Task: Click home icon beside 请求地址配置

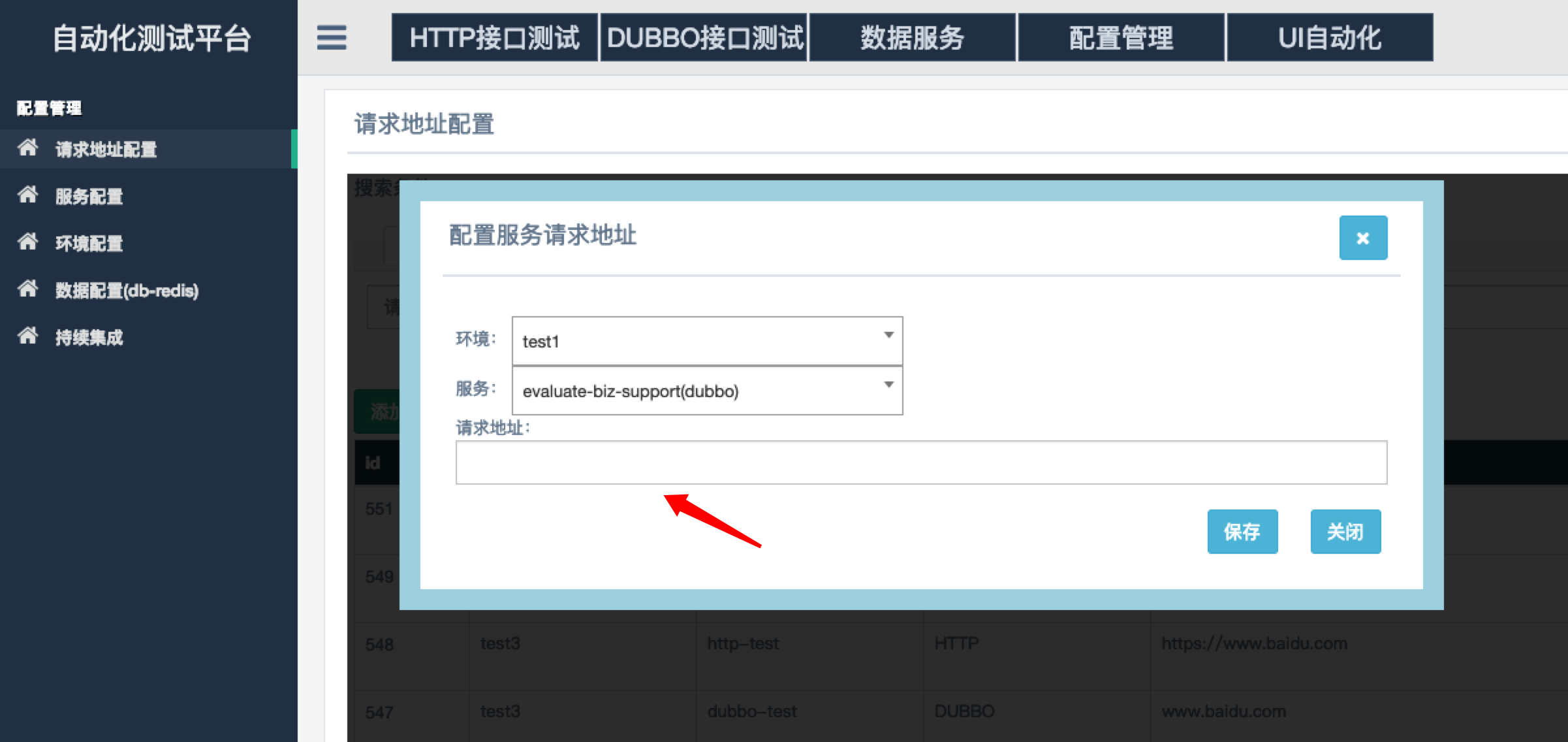Action: (27, 148)
